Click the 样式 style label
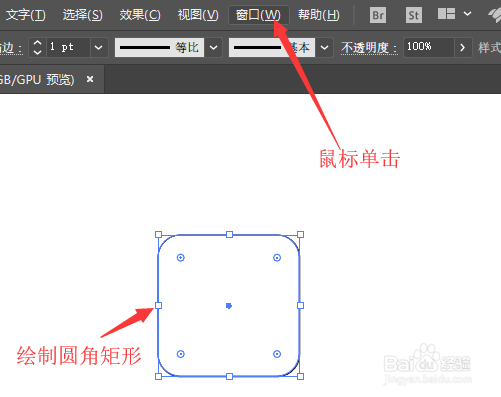Image resolution: width=501 pixels, height=397 pixels. point(490,48)
